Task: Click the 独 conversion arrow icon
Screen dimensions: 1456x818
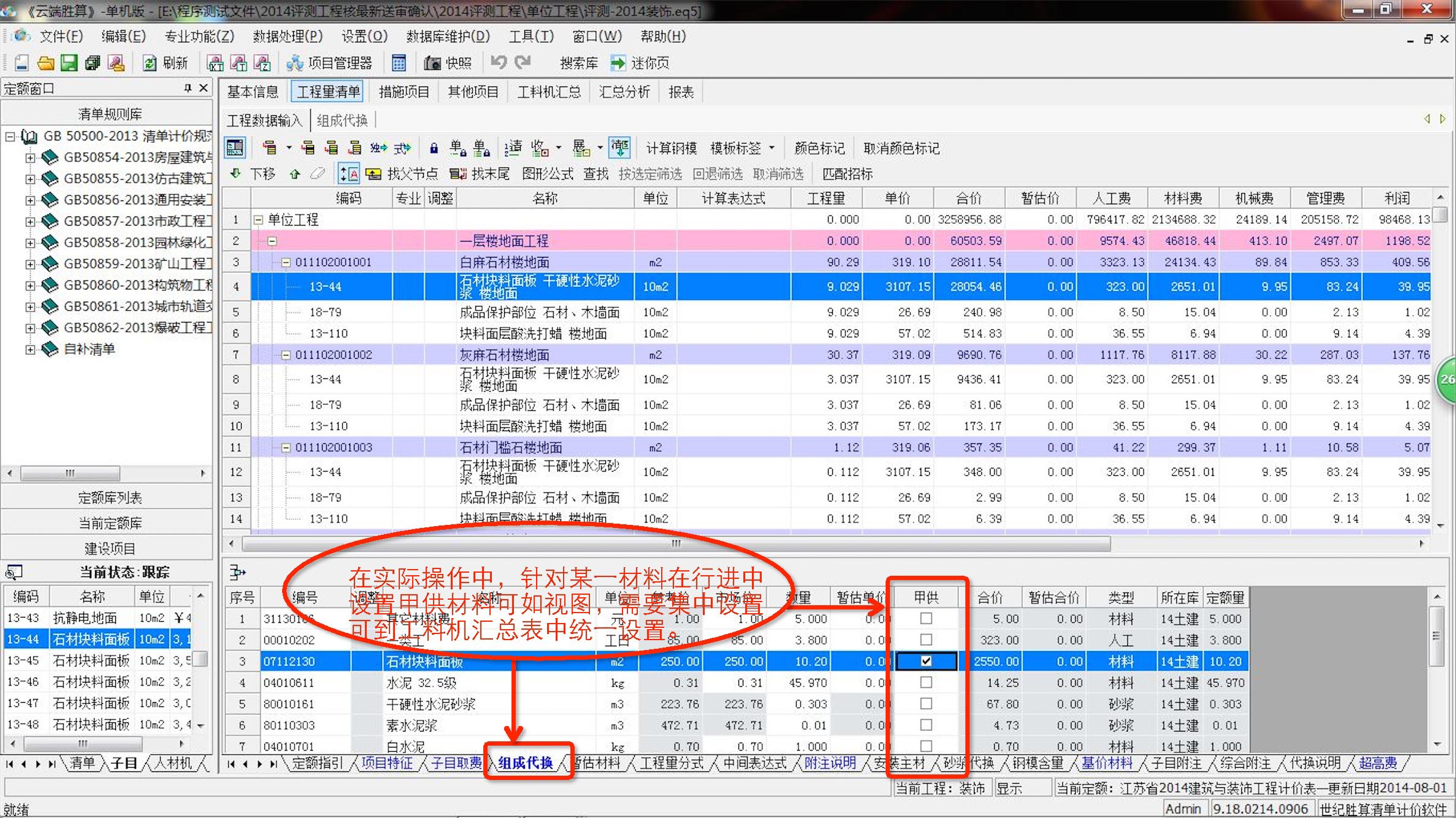Action: pos(378,148)
